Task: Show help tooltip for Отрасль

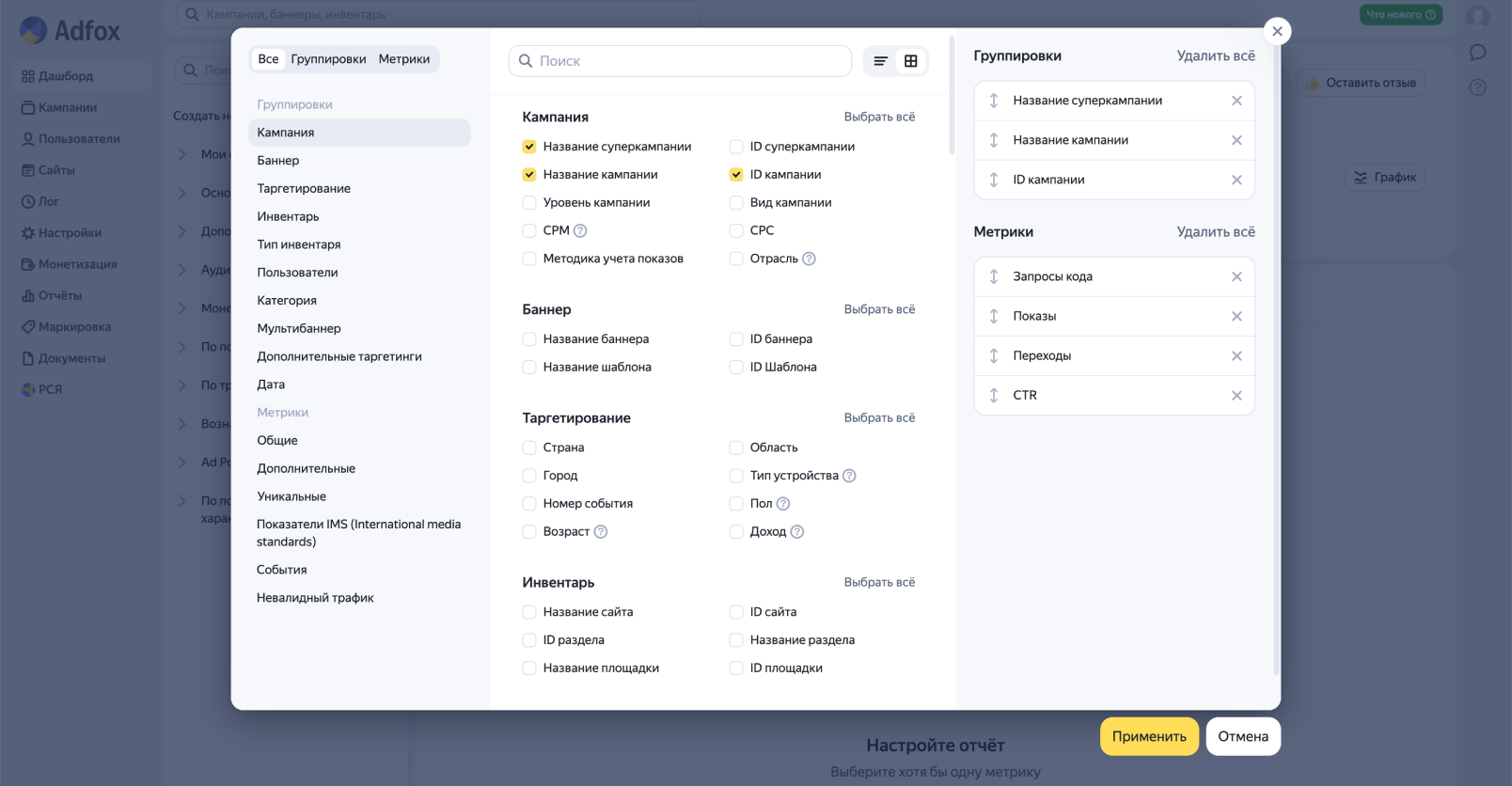Action: 809,259
